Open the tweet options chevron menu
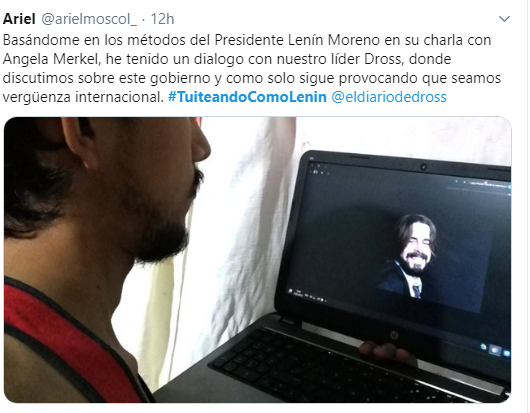Screen dimensions: 530x413 pos(504,19)
